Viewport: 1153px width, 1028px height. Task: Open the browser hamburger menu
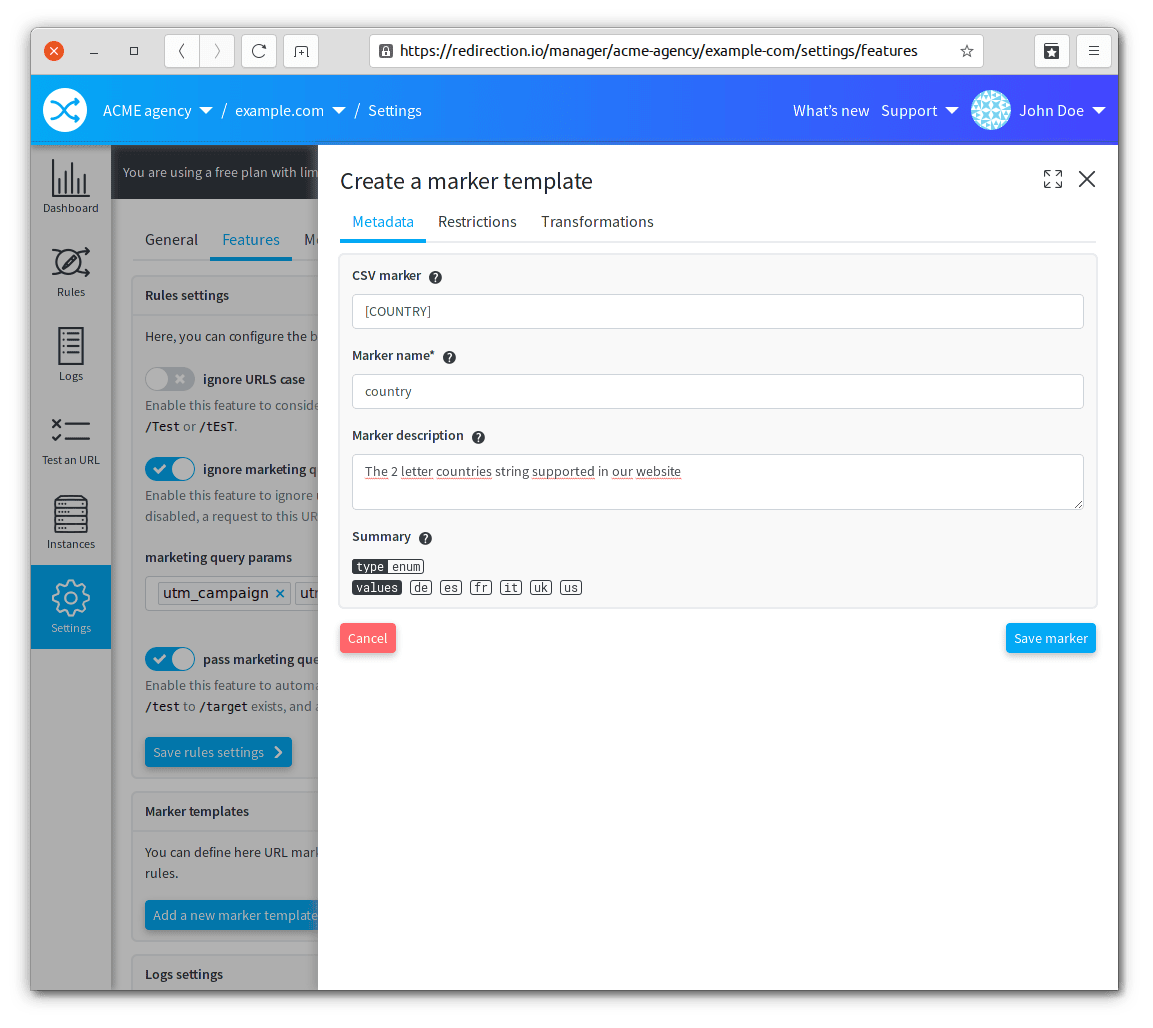pos(1093,51)
